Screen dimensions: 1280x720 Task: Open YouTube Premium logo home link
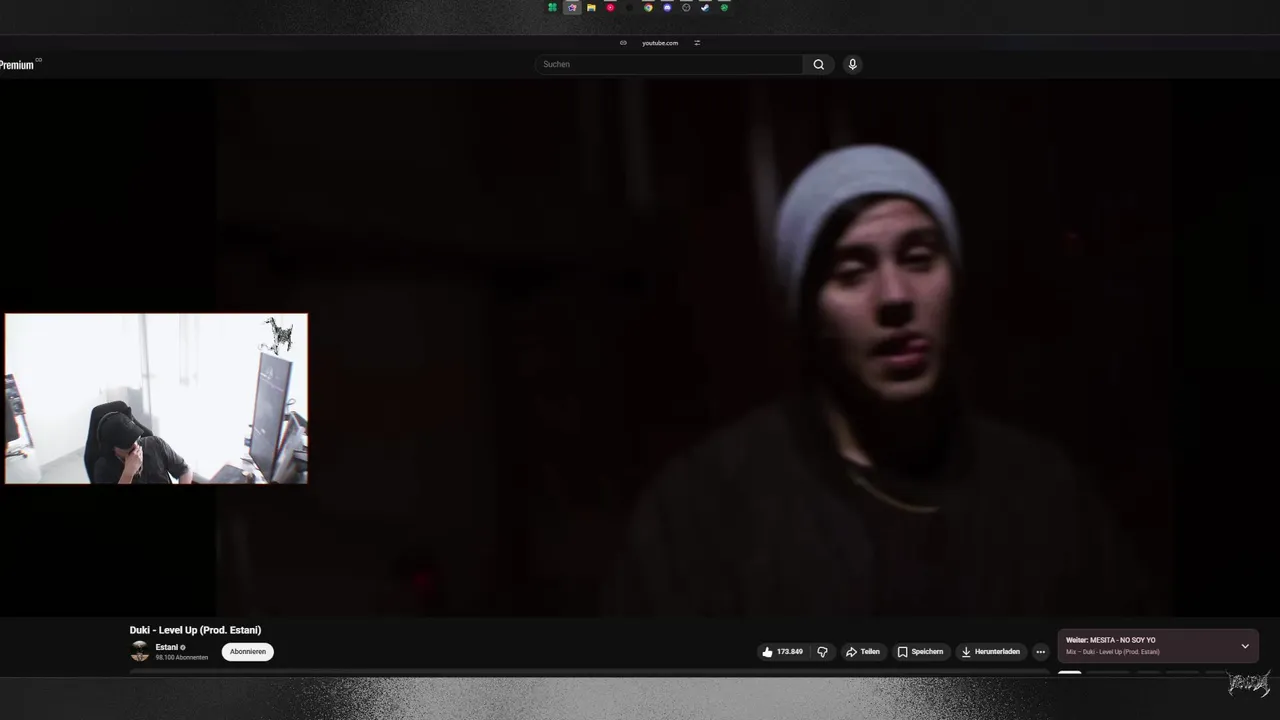click(x=18, y=65)
